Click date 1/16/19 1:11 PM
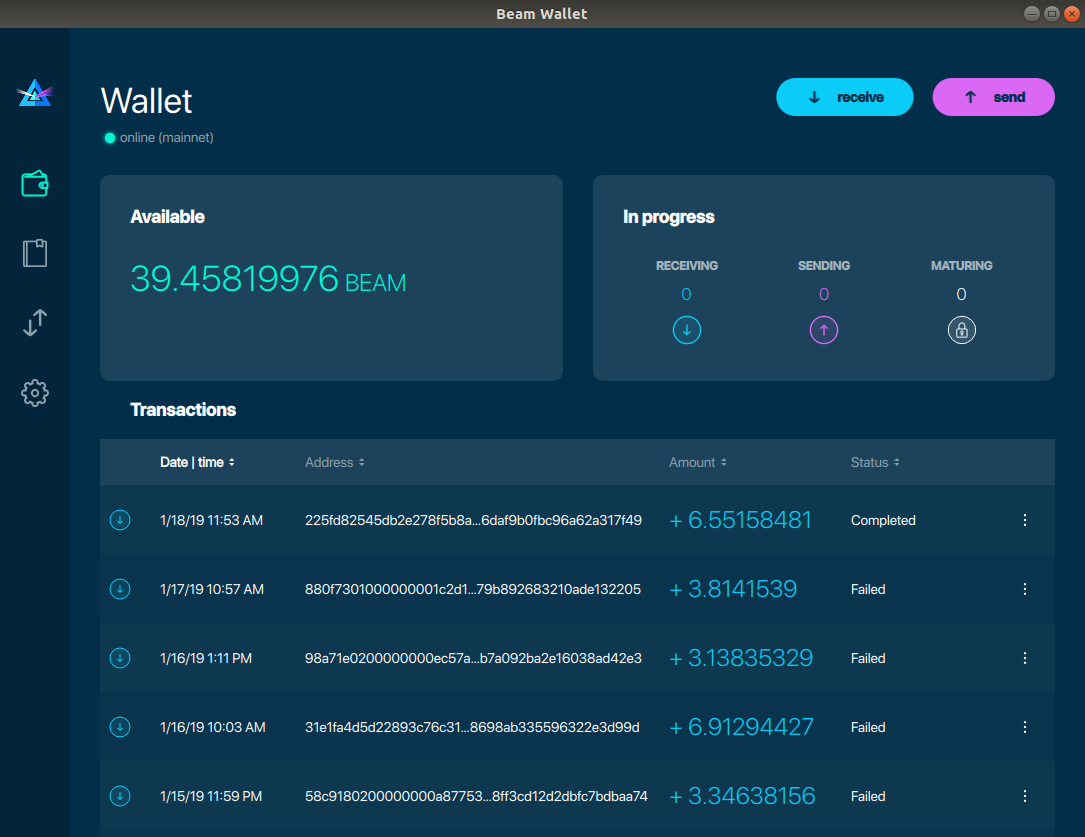The image size is (1085, 837). coord(206,658)
